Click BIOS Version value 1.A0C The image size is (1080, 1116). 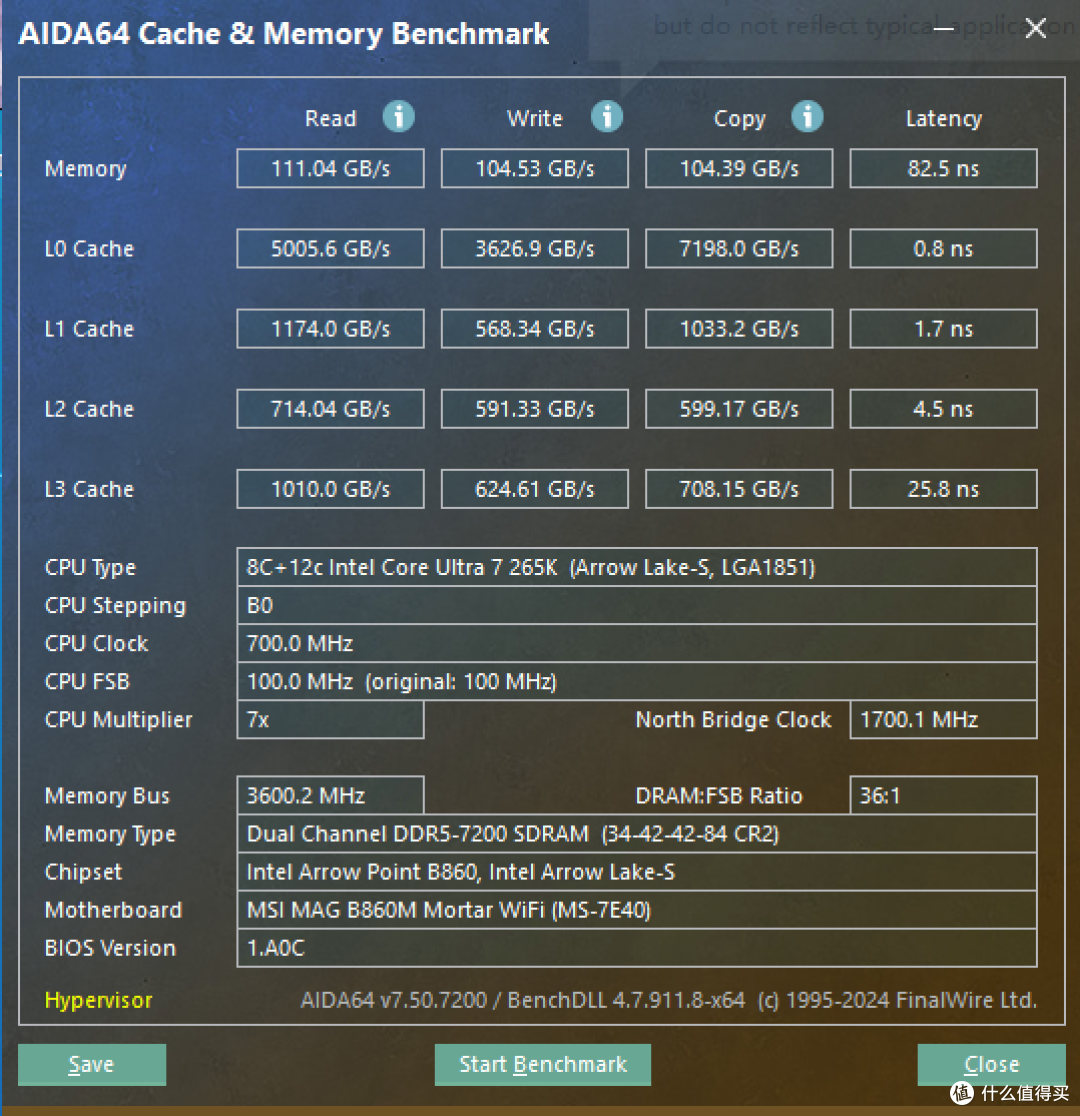pyautogui.click(x=637, y=948)
